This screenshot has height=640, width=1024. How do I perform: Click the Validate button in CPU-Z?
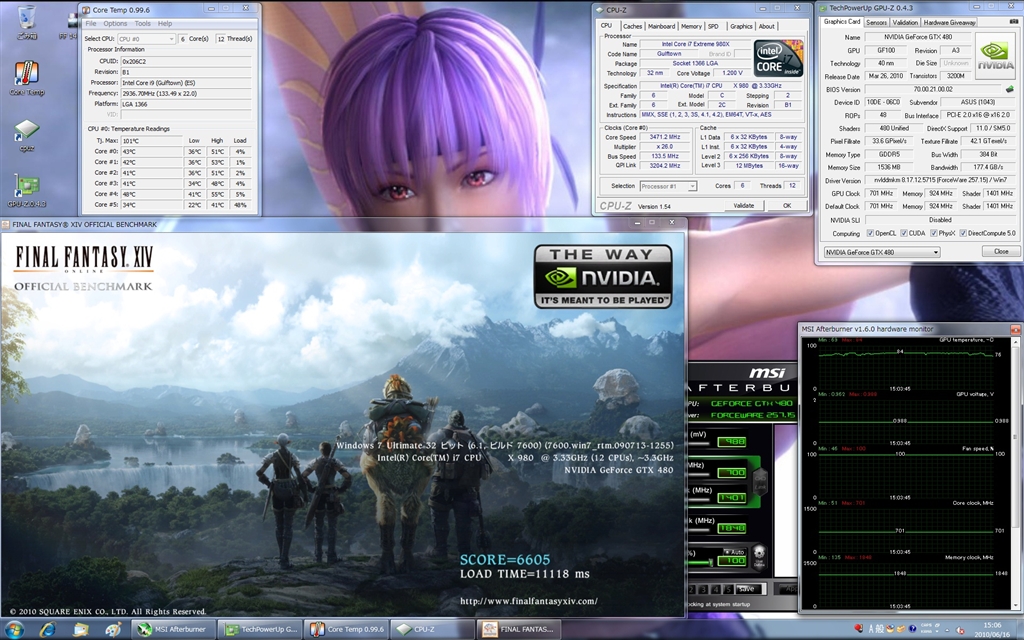coord(744,205)
